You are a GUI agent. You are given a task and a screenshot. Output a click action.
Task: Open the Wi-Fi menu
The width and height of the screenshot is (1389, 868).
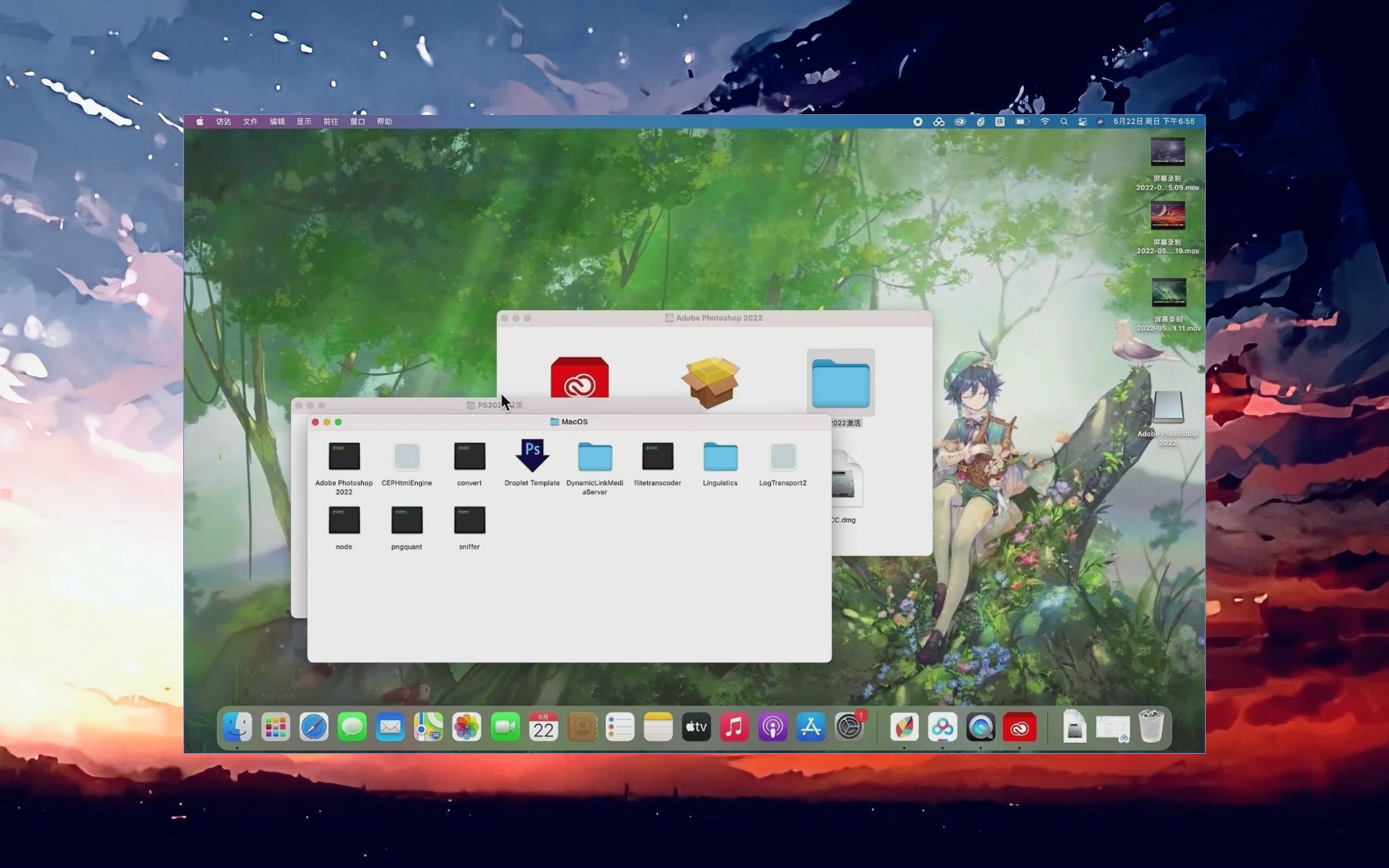tap(1045, 121)
